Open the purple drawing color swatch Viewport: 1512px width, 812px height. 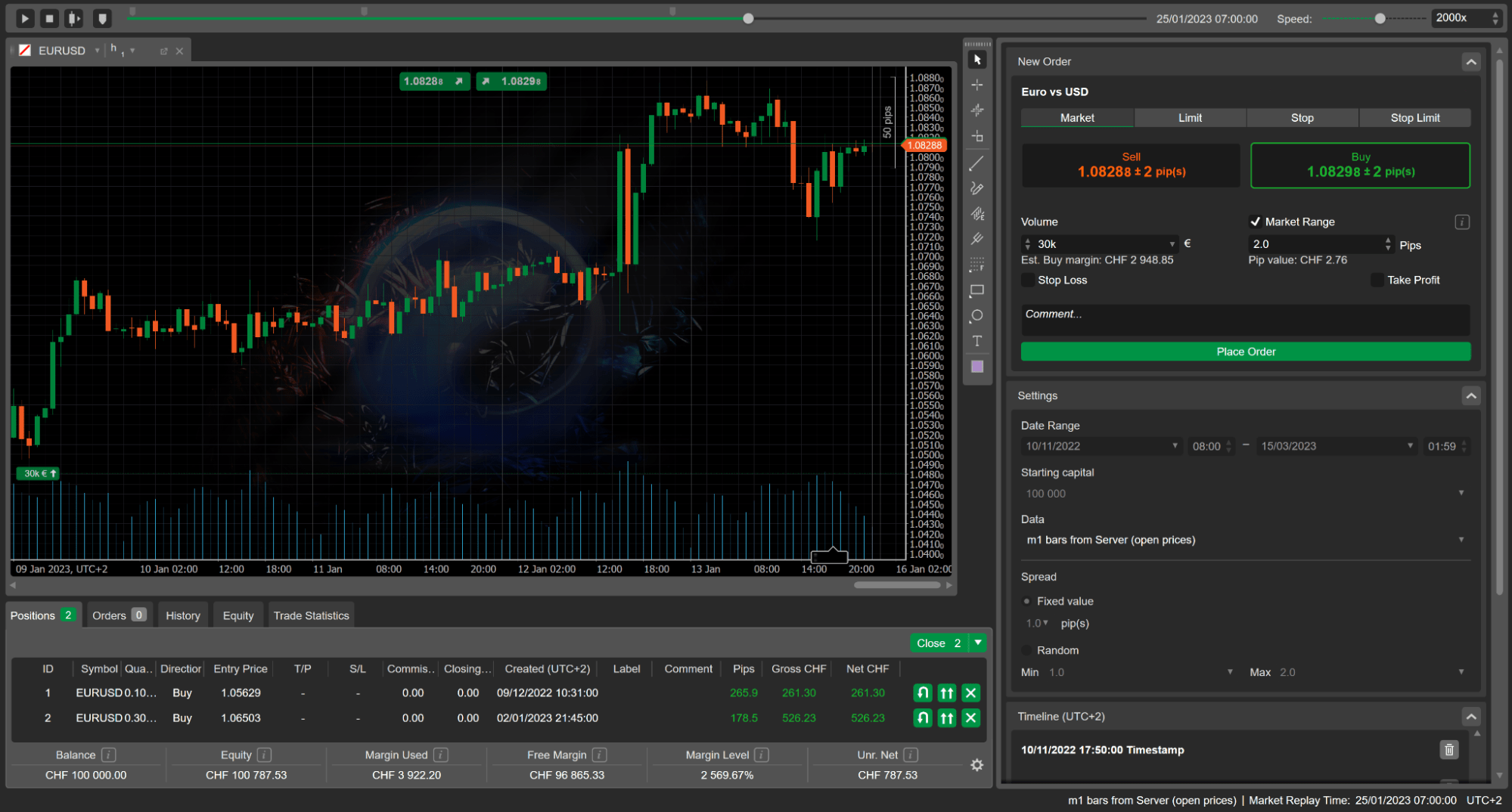click(x=977, y=367)
